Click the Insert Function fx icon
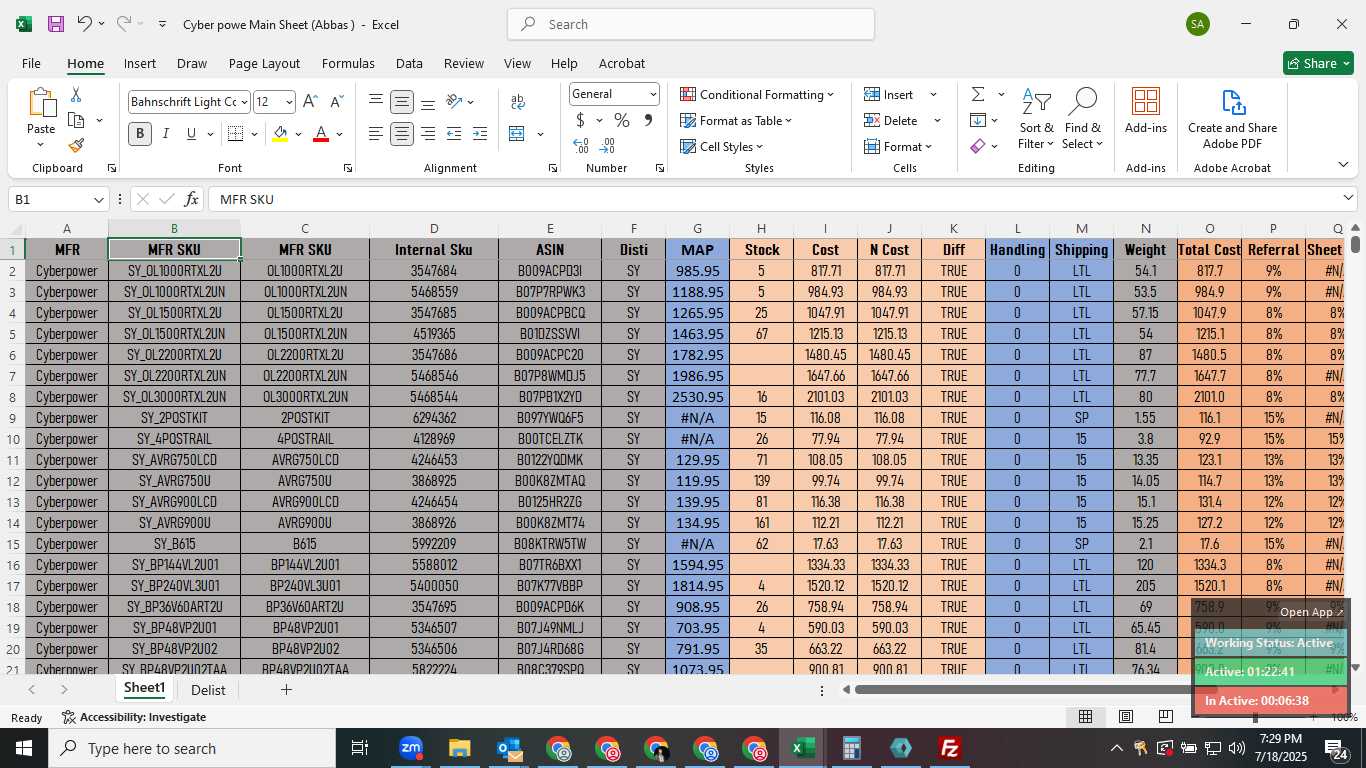This screenshot has width=1366, height=768. tap(192, 199)
